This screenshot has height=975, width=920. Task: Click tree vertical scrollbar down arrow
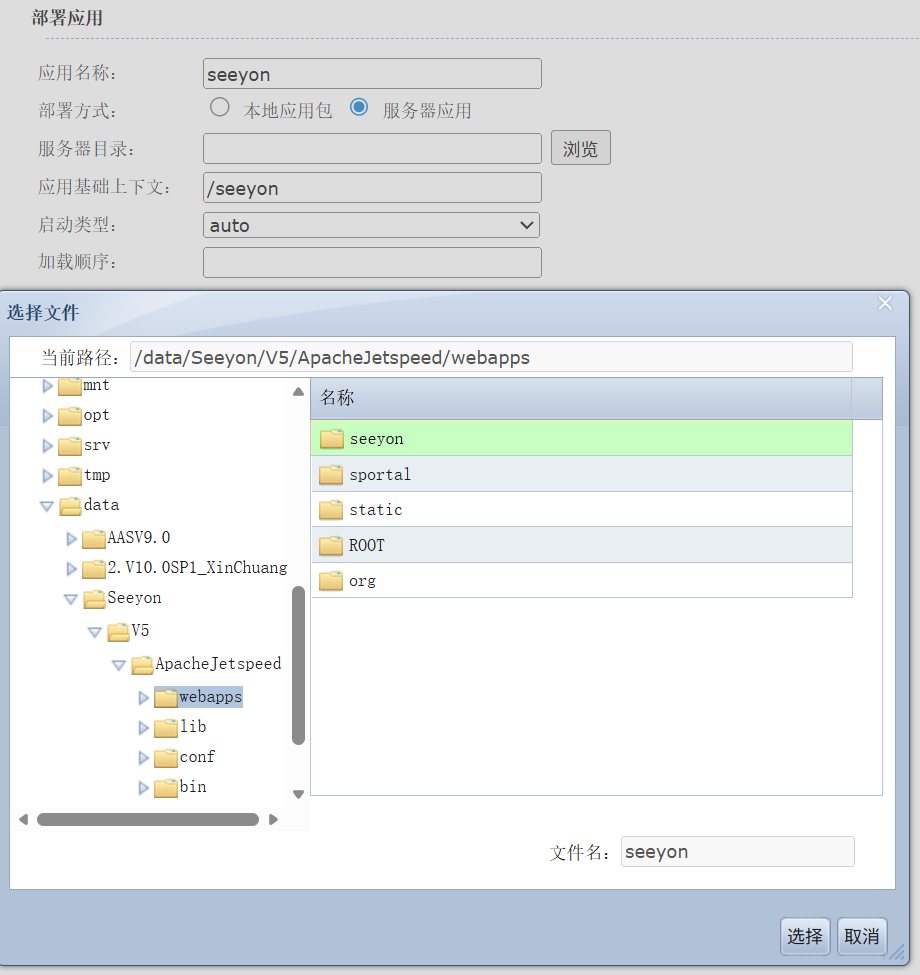pyautogui.click(x=298, y=794)
